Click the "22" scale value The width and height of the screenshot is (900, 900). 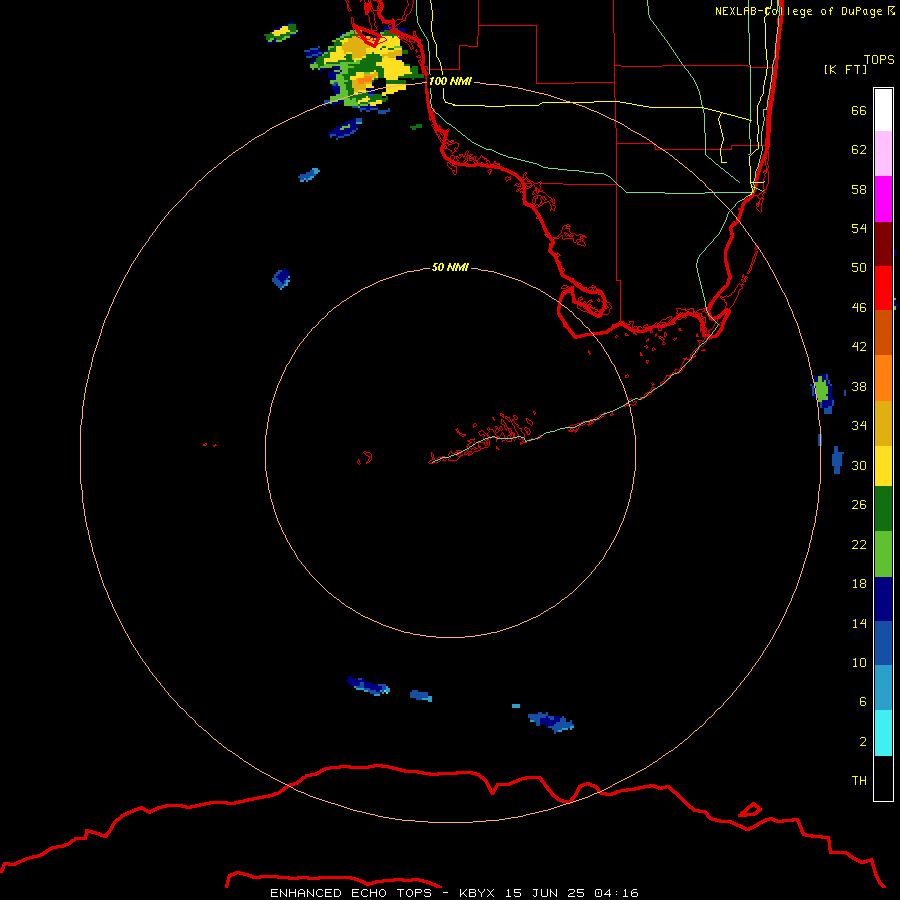coord(859,544)
